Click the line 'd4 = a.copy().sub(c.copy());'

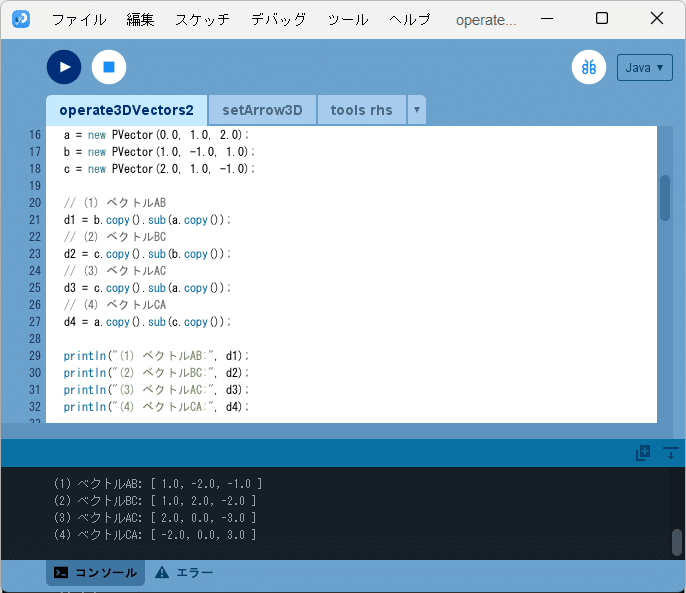(147, 322)
